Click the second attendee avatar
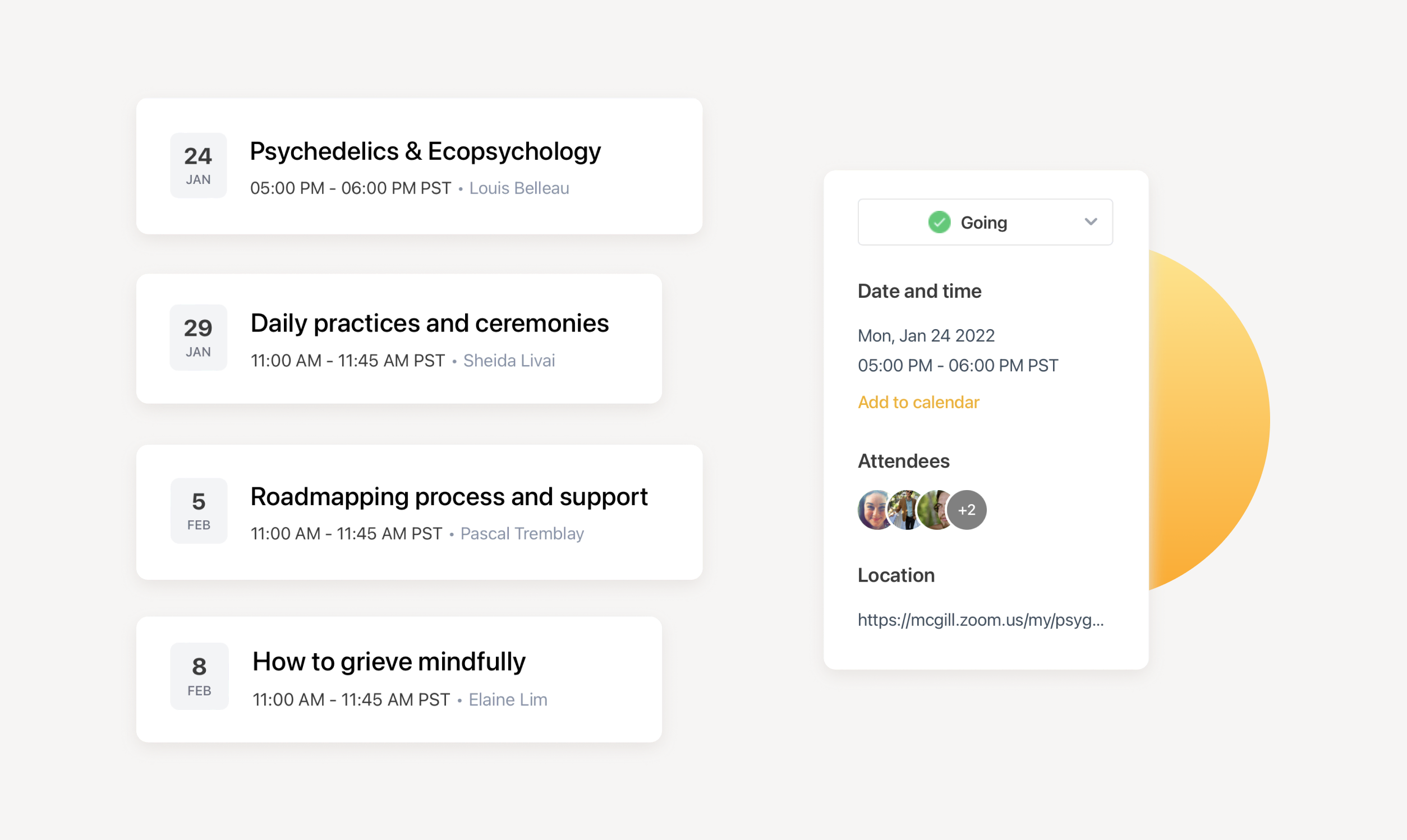Viewport: 1407px width, 840px height. [x=906, y=509]
